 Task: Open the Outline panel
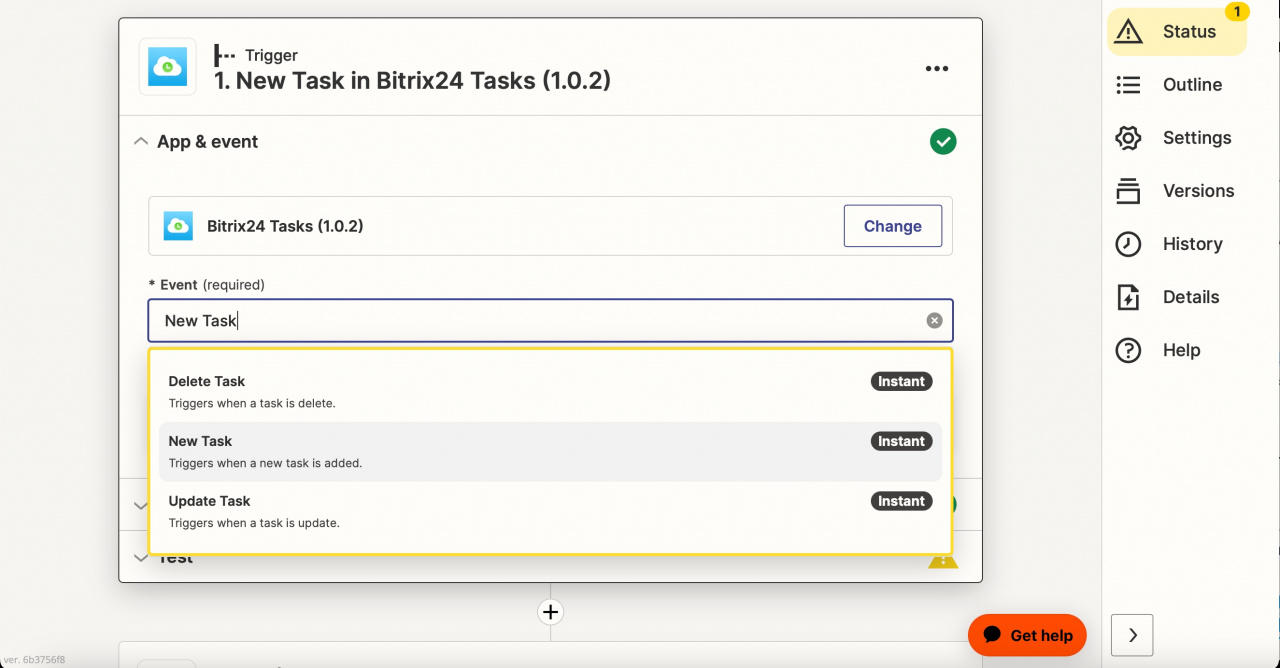(x=1169, y=85)
